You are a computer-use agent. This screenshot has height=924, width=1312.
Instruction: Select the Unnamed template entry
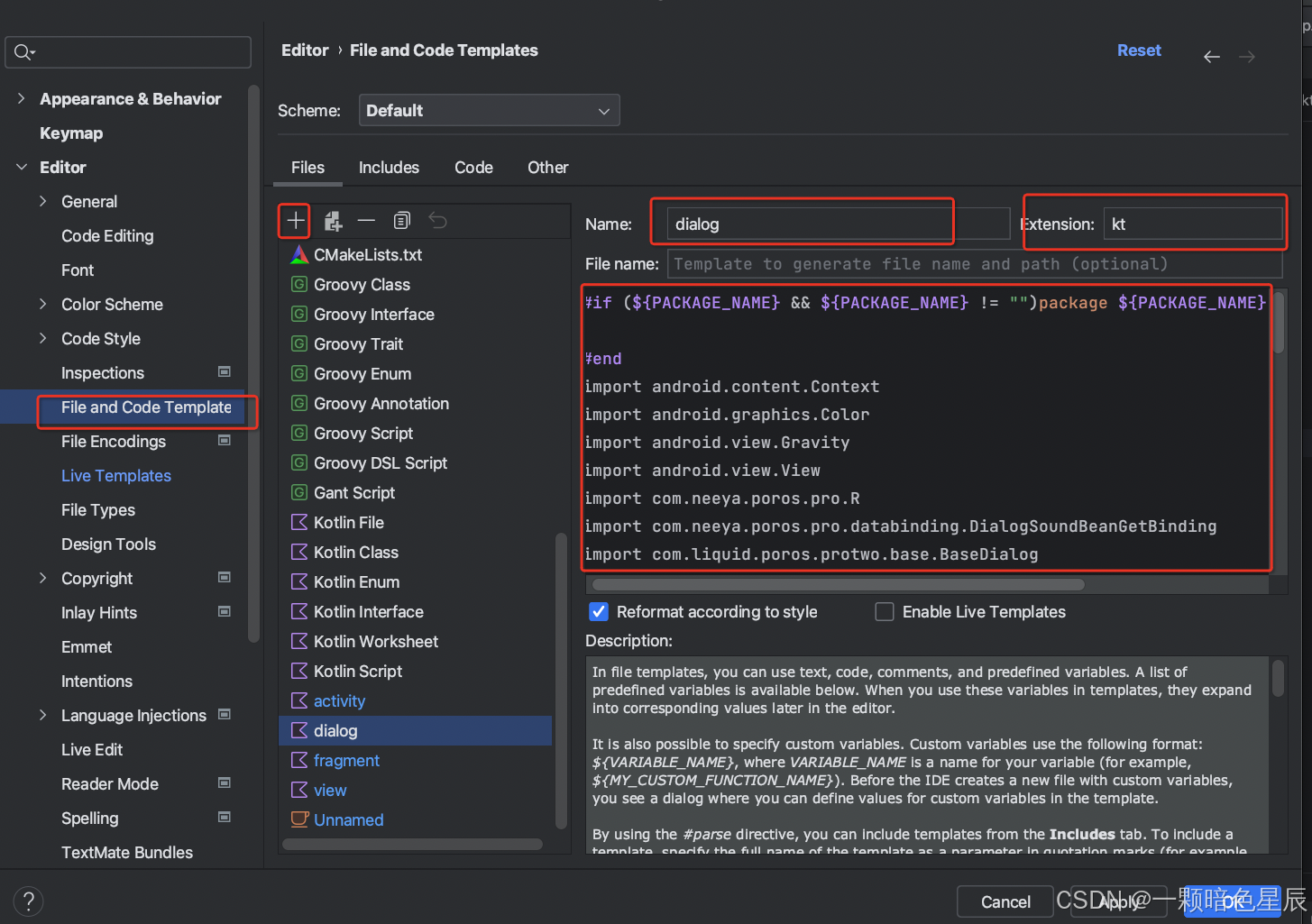(348, 820)
